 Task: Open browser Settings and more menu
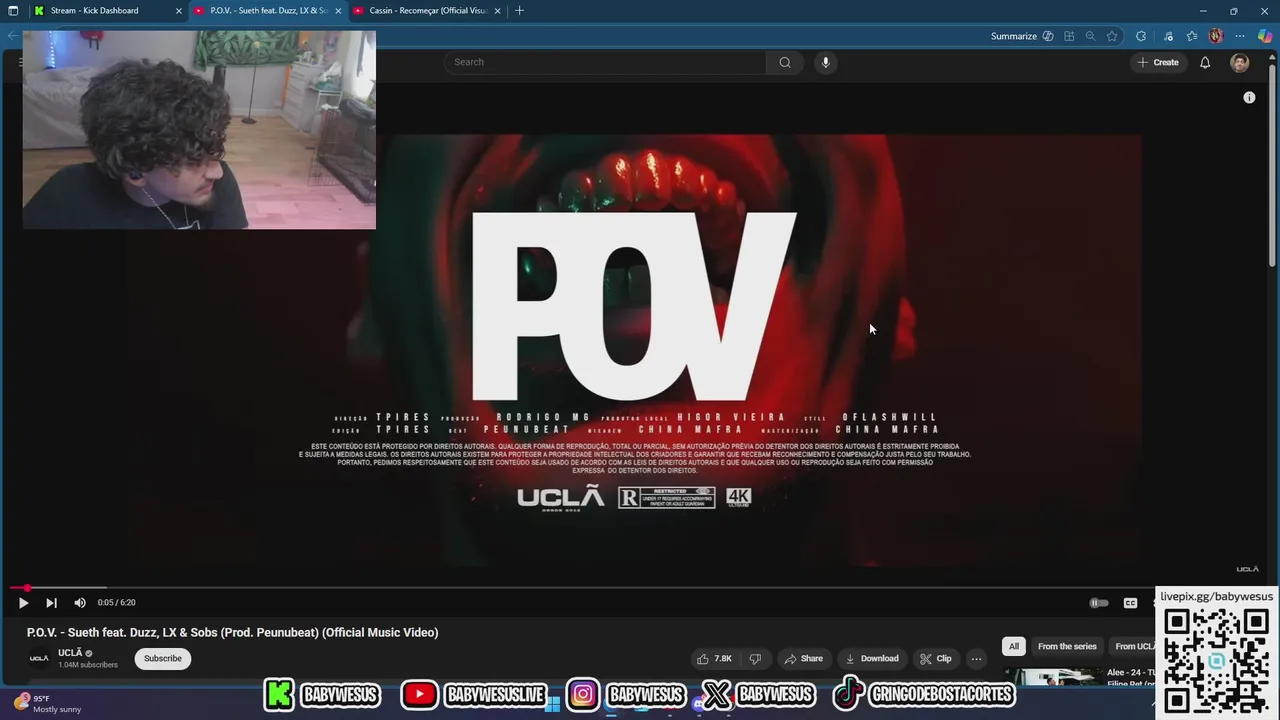(x=1240, y=36)
